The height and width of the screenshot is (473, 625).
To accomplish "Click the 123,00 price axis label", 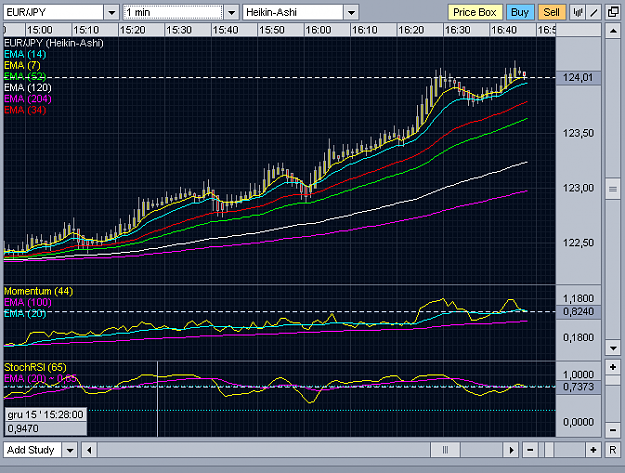I will tap(578, 188).
